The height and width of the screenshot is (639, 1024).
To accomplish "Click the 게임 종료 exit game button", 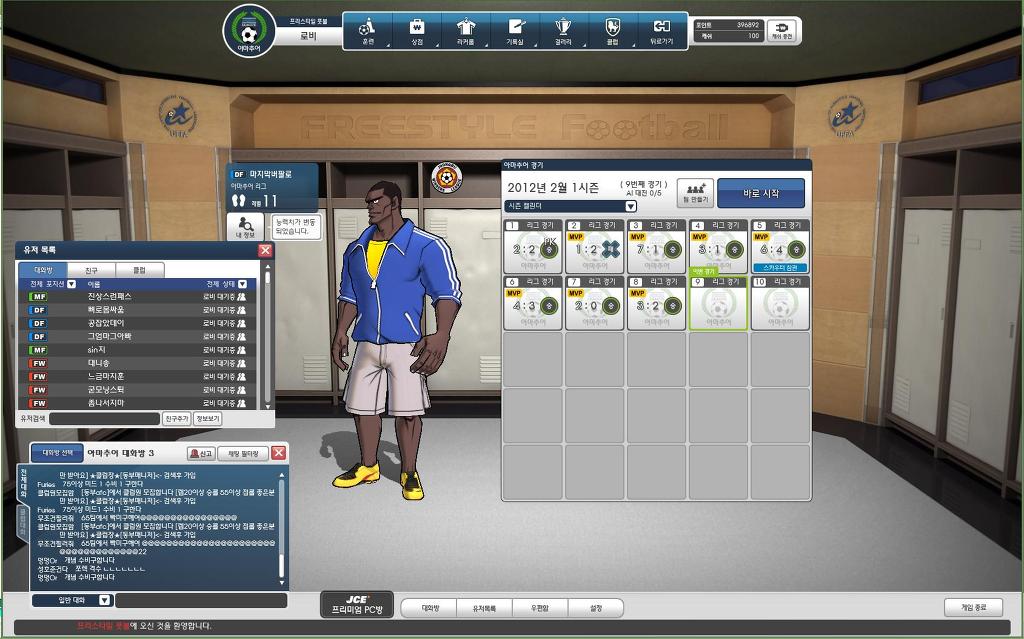I will click(973, 607).
